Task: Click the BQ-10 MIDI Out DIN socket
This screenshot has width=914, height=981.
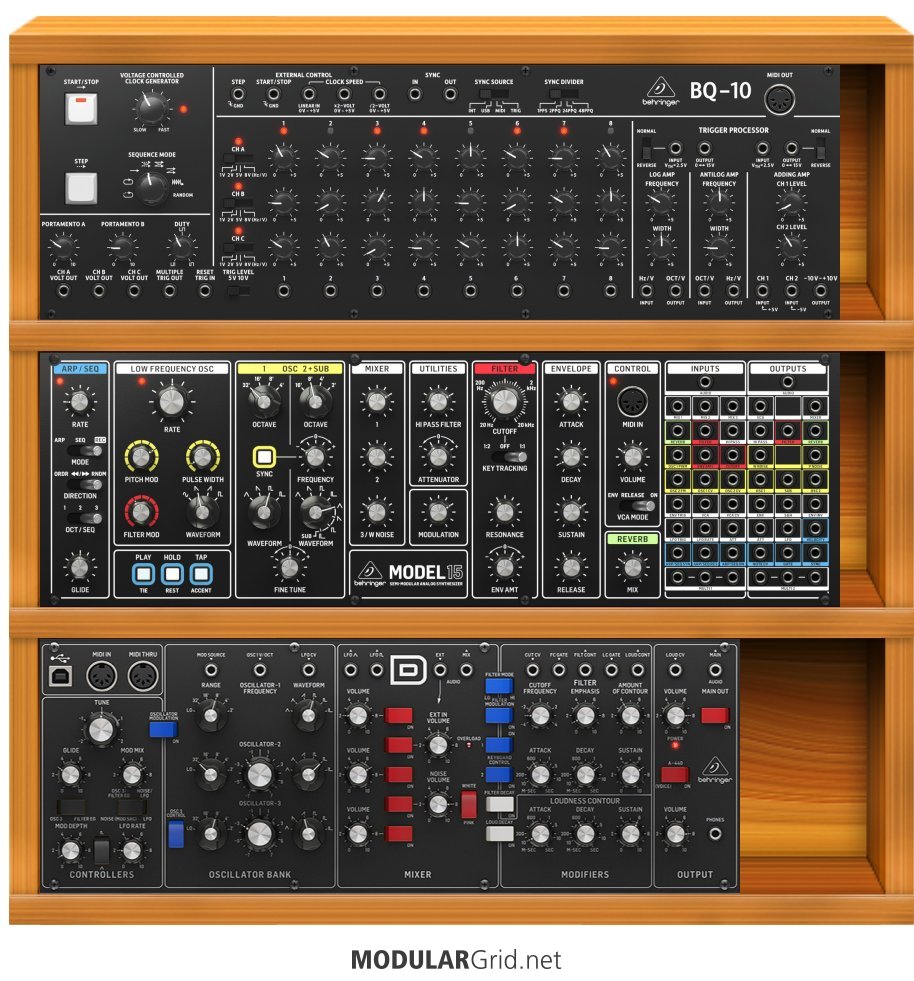Action: click(778, 101)
